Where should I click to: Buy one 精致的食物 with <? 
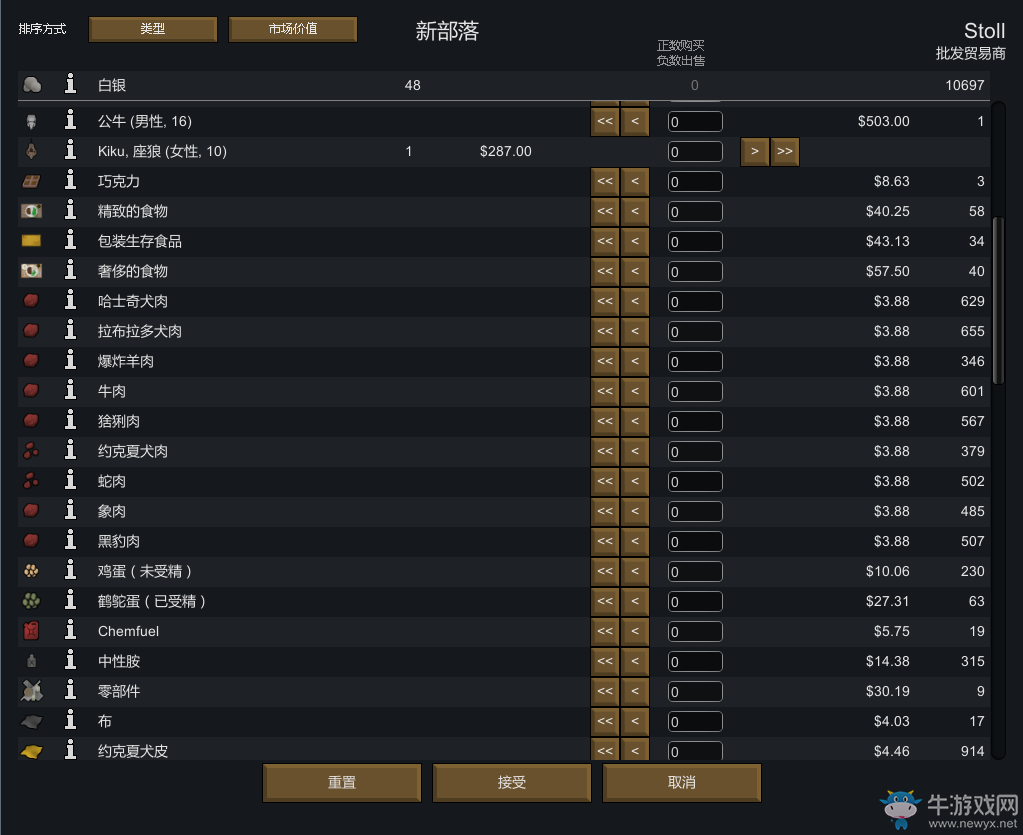[x=635, y=211]
